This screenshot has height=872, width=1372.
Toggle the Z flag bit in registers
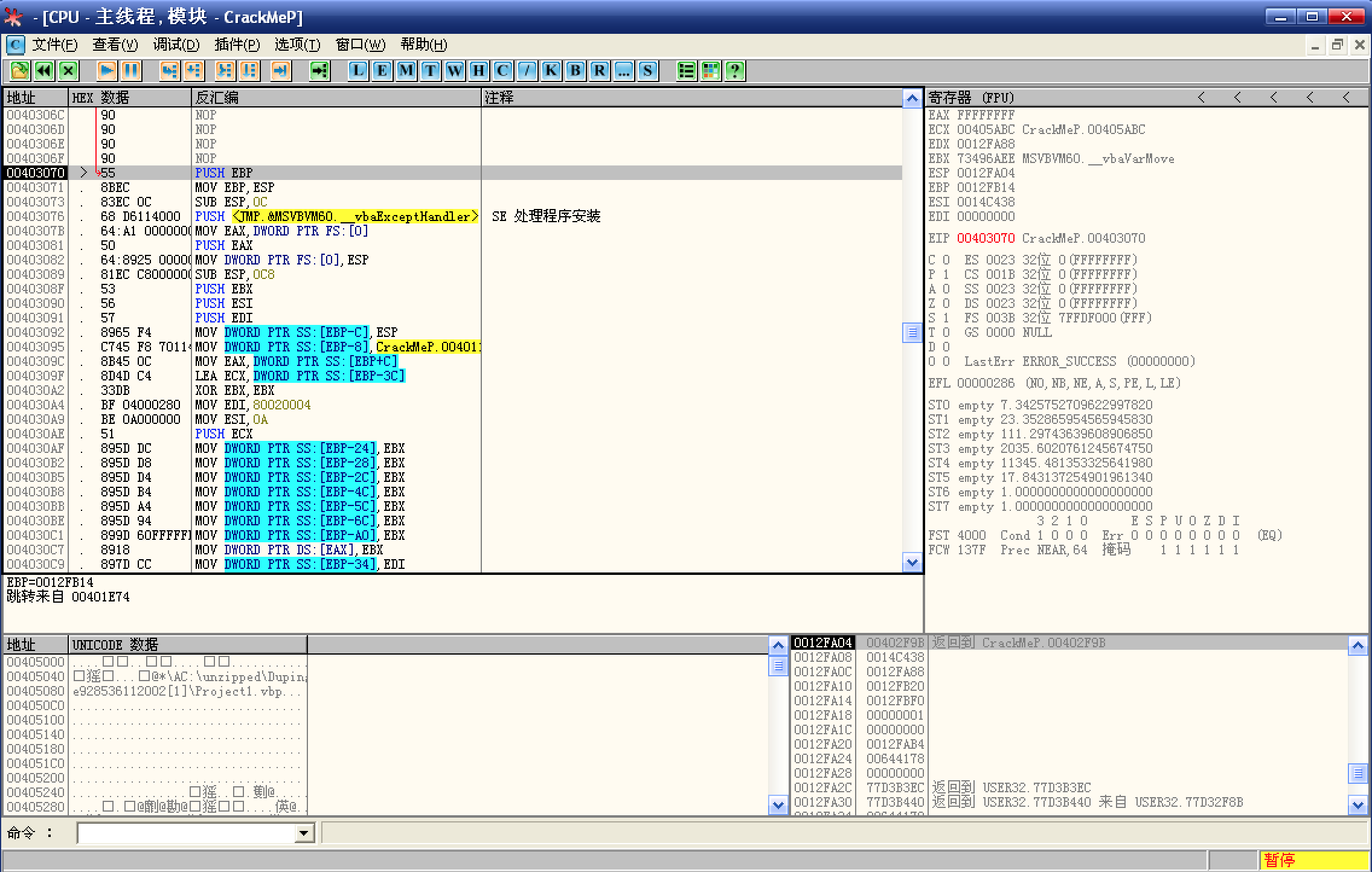(x=946, y=304)
